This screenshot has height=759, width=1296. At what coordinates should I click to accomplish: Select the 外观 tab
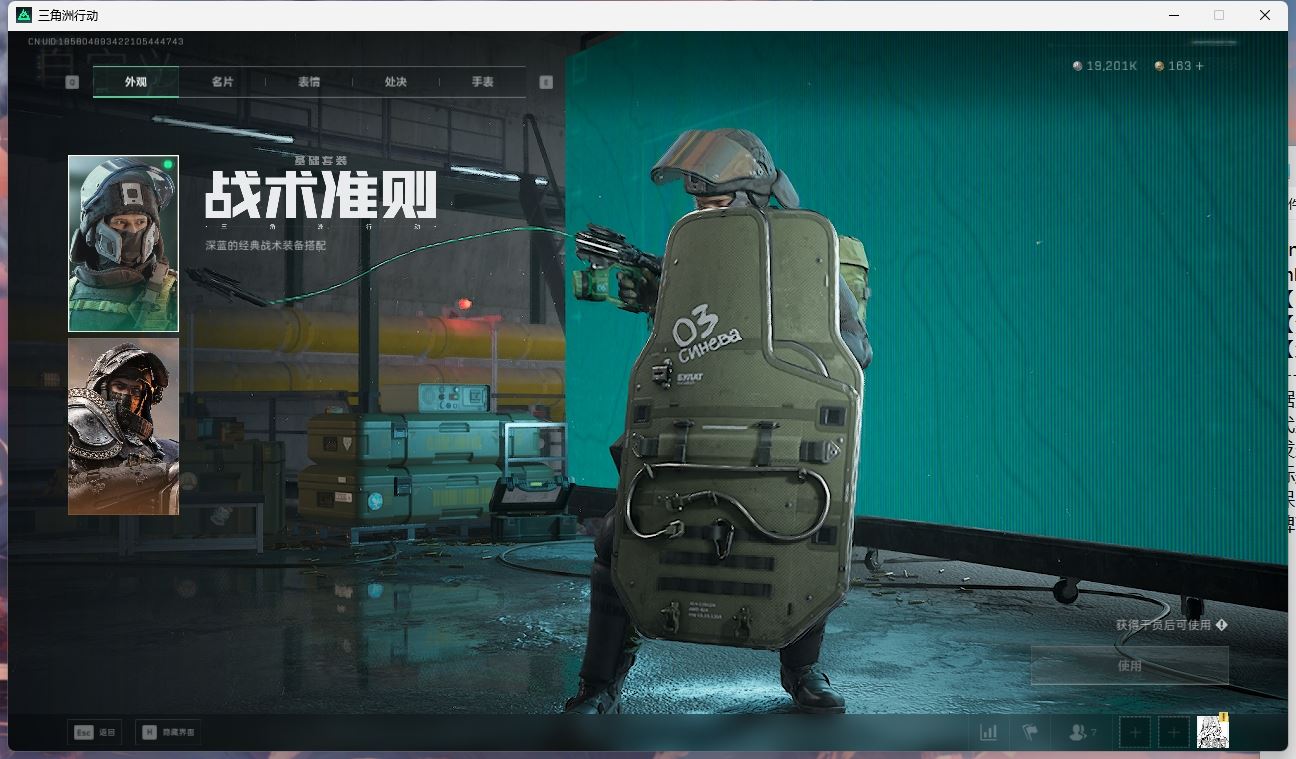(x=135, y=81)
